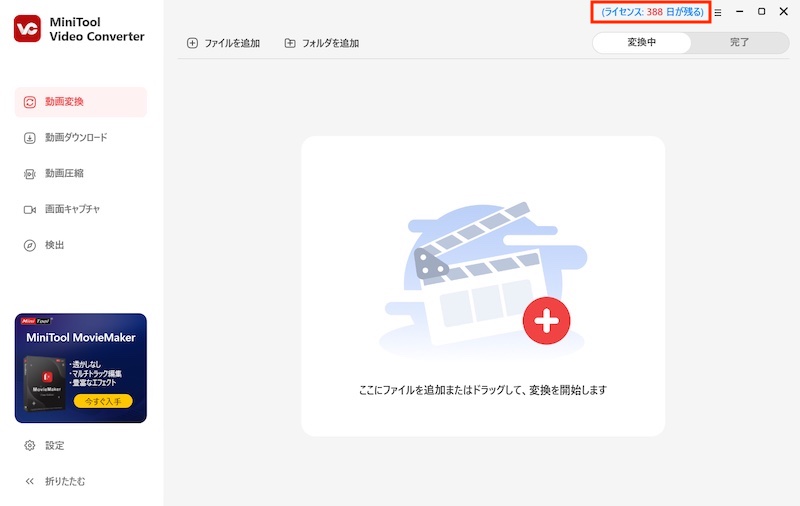Screen dimensions: 800x506
Task: Click the ファイルを追加 button
Action: (x=223, y=43)
